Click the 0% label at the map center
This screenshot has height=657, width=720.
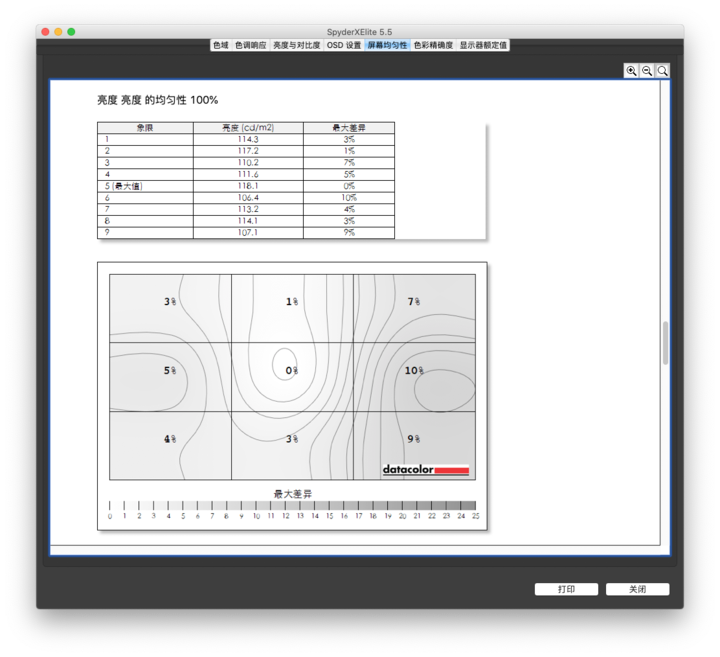(x=292, y=370)
